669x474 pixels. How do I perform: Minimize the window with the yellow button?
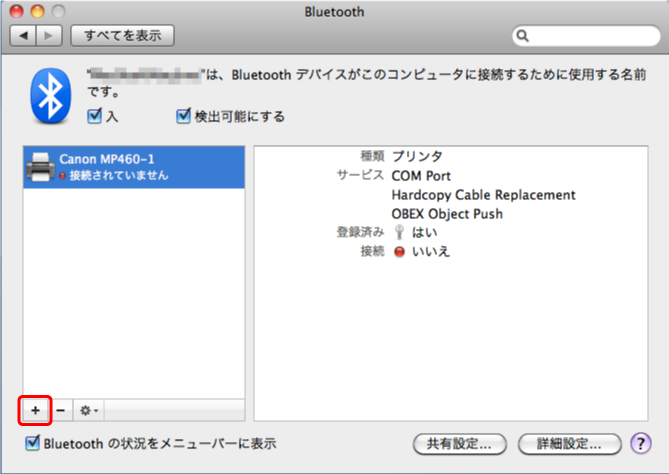coord(38,12)
